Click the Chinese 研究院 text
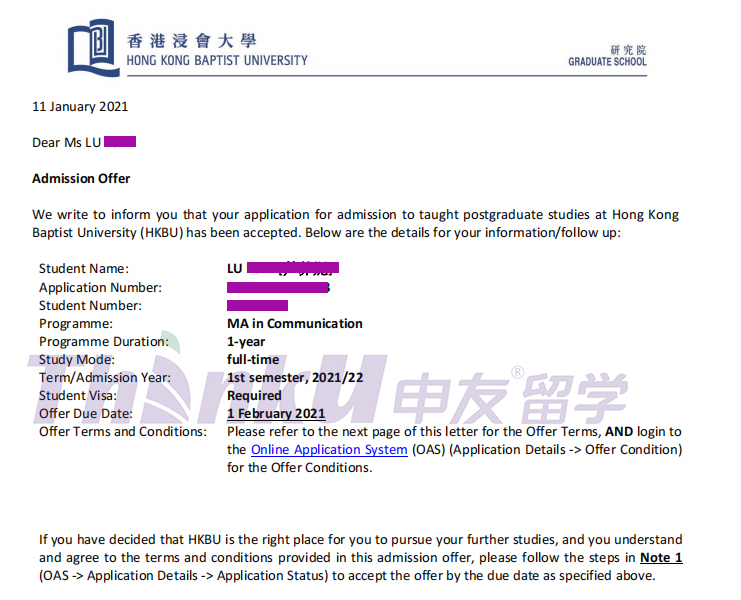 coord(628,50)
